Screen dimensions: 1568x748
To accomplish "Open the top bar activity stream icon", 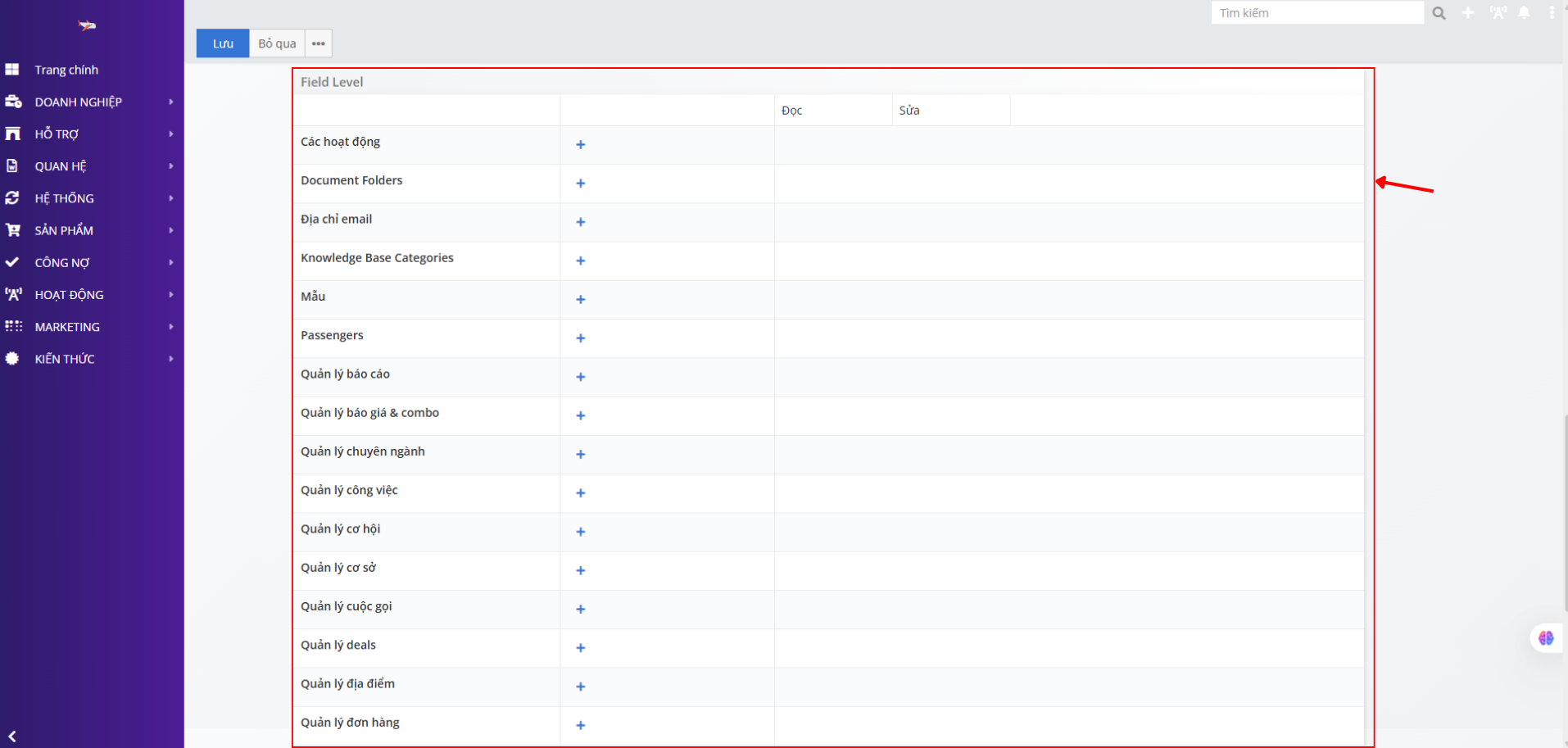I will click(1498, 13).
